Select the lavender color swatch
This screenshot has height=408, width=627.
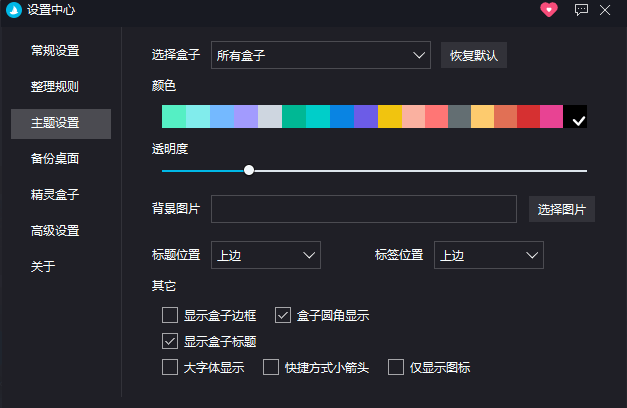tap(246, 116)
